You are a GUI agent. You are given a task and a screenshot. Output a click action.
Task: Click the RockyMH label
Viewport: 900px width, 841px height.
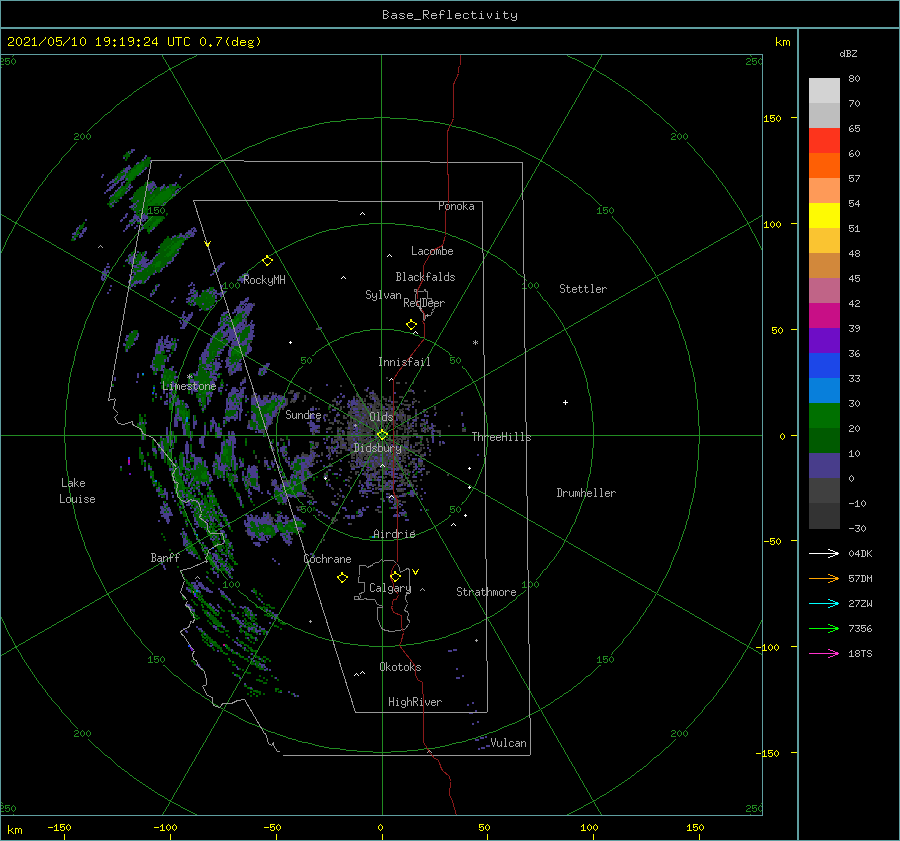tap(264, 280)
